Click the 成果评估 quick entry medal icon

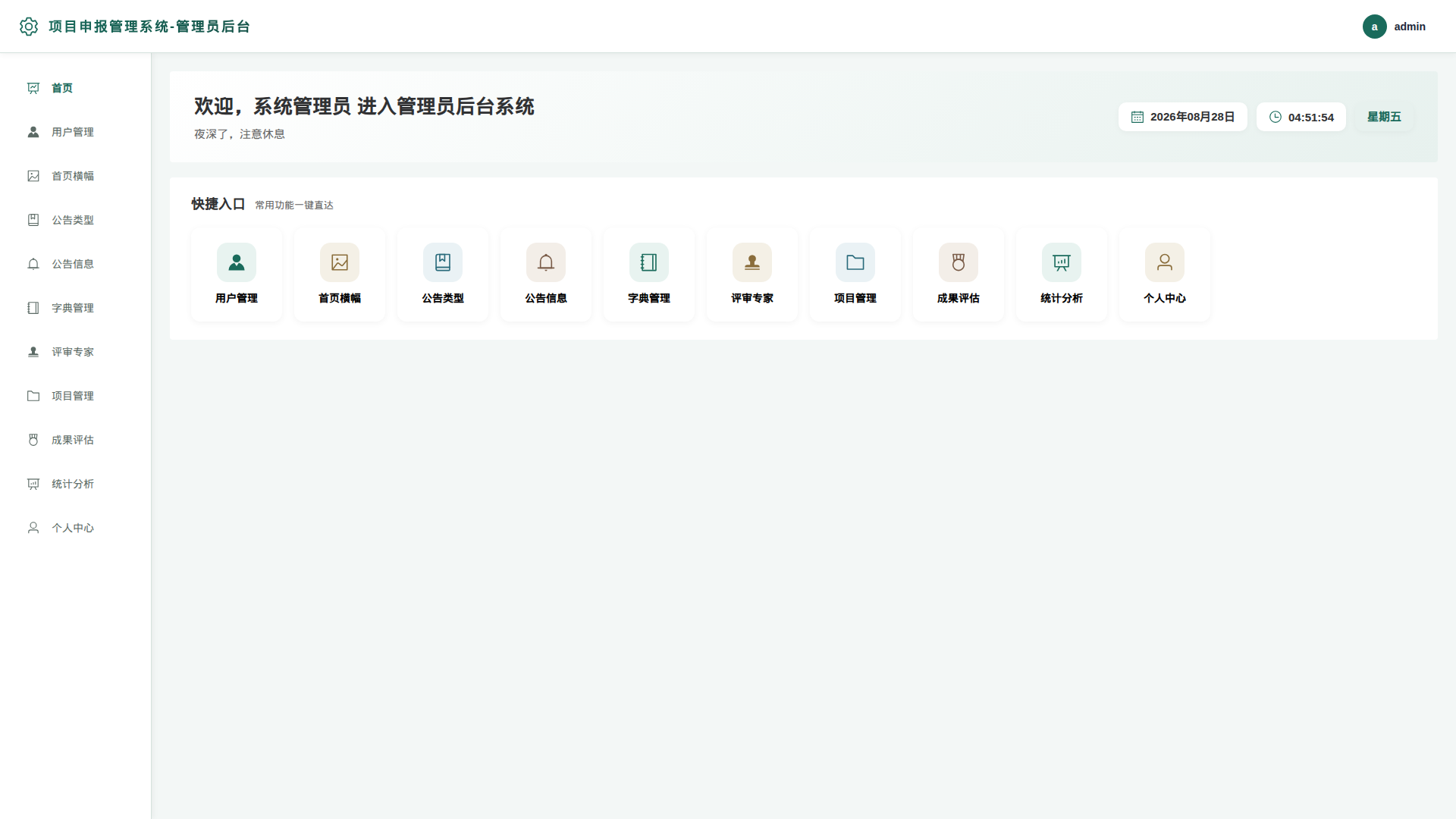959,262
